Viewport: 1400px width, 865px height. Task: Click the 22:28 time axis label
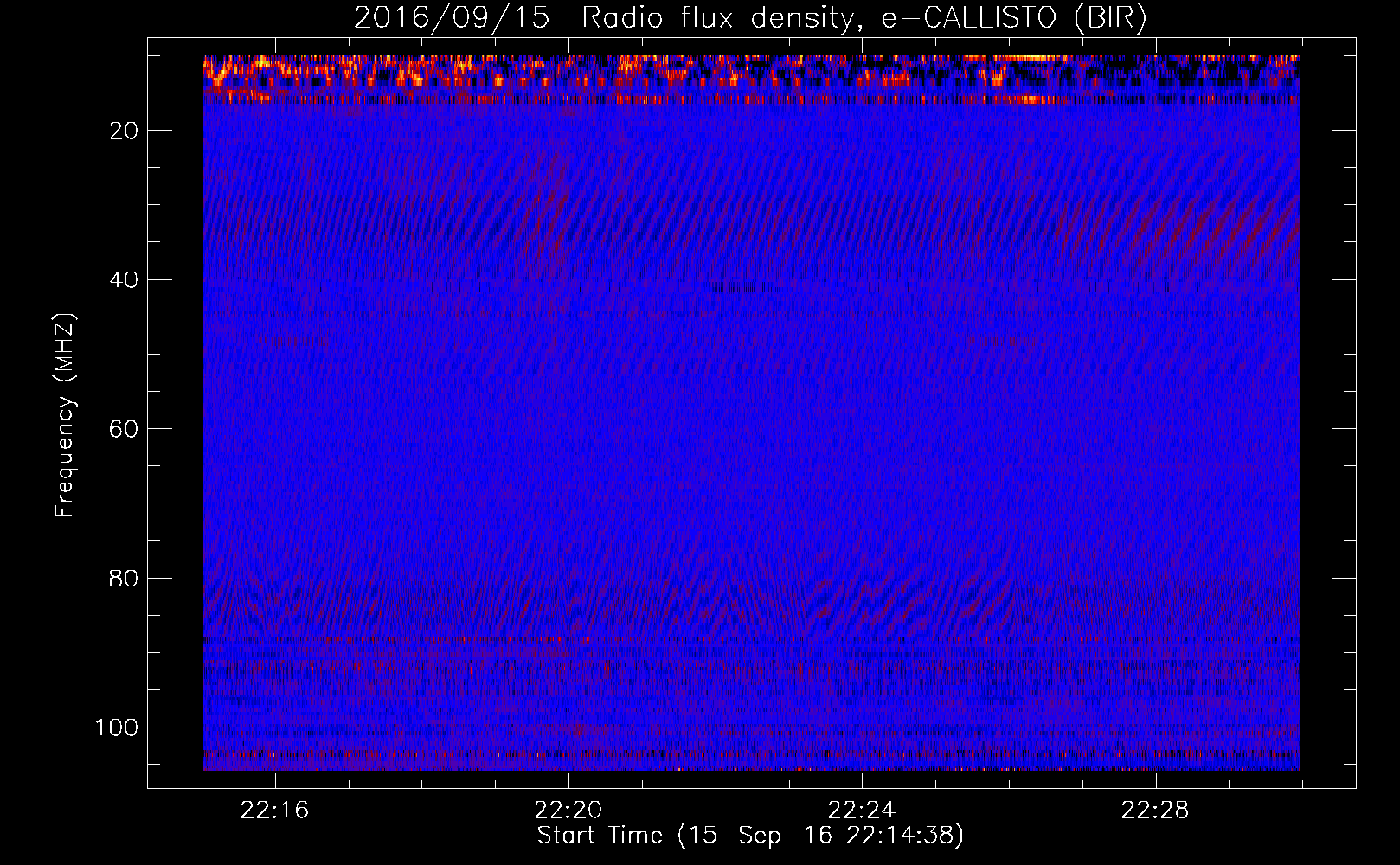[1155, 811]
